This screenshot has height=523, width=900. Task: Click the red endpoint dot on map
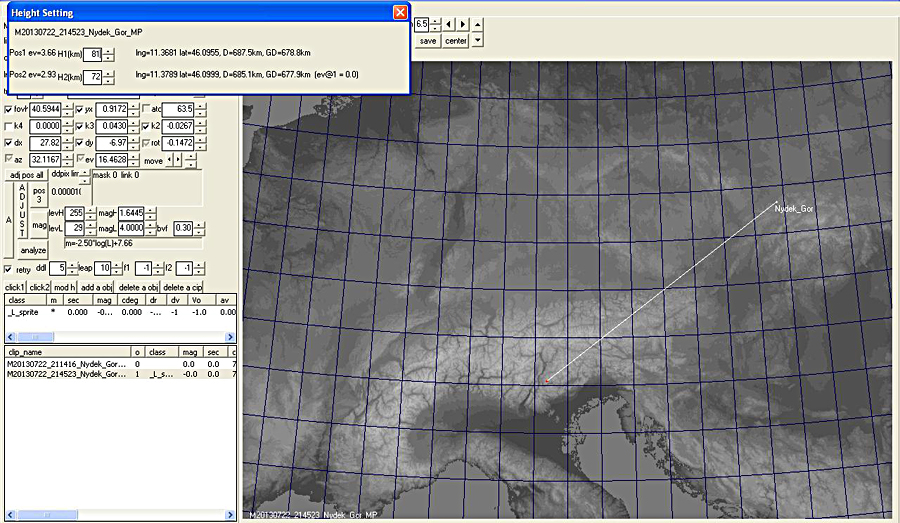coord(546,381)
